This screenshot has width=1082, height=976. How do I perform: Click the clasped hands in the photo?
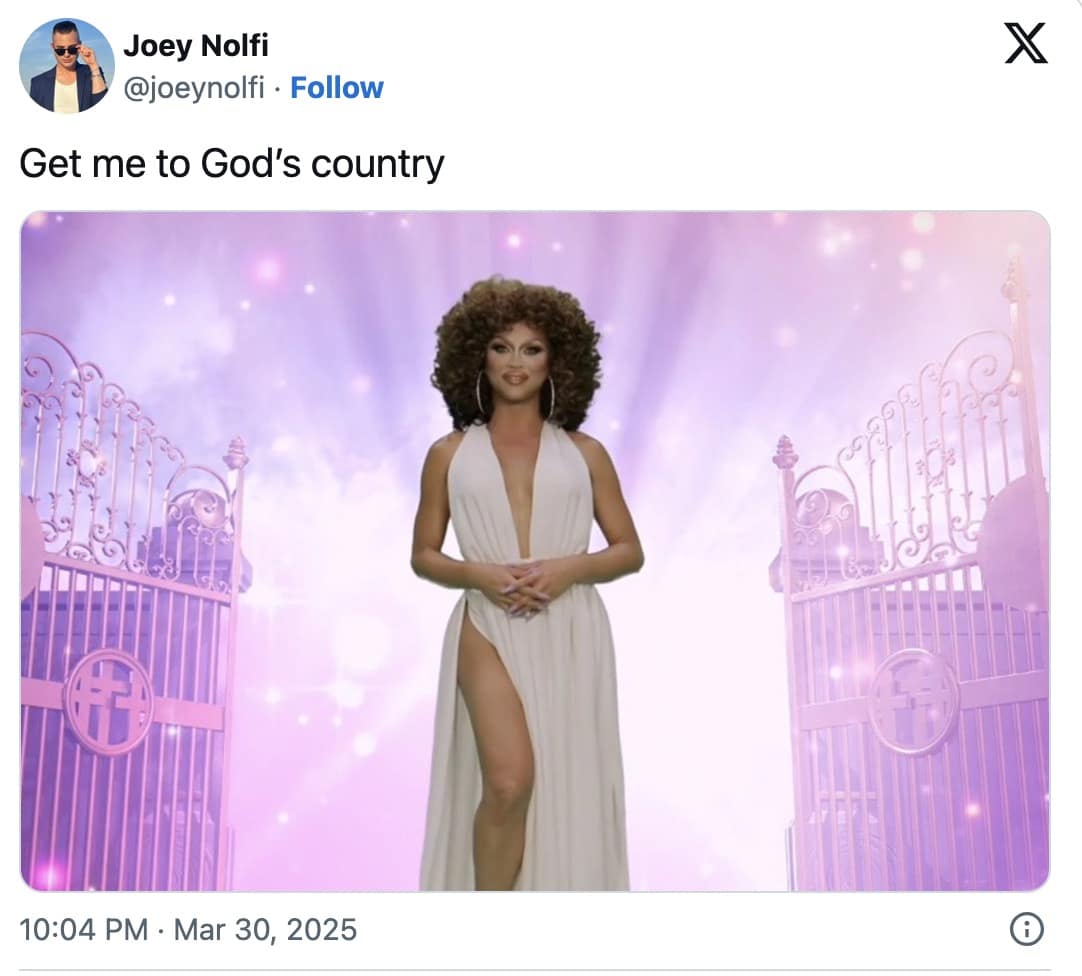pos(523,587)
